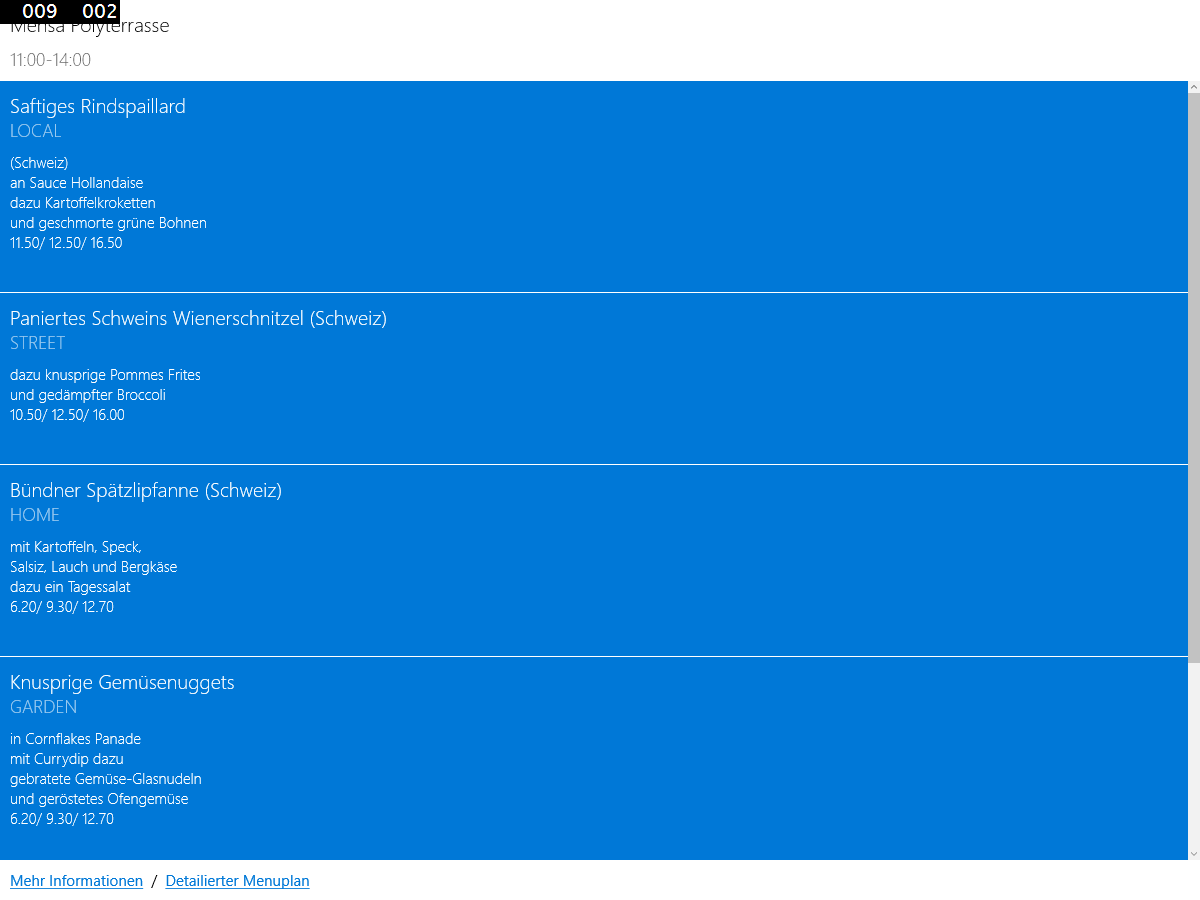Screen dimensions: 1200x900
Task: Click the LOCAL category label
Action: pyautogui.click(x=36, y=131)
